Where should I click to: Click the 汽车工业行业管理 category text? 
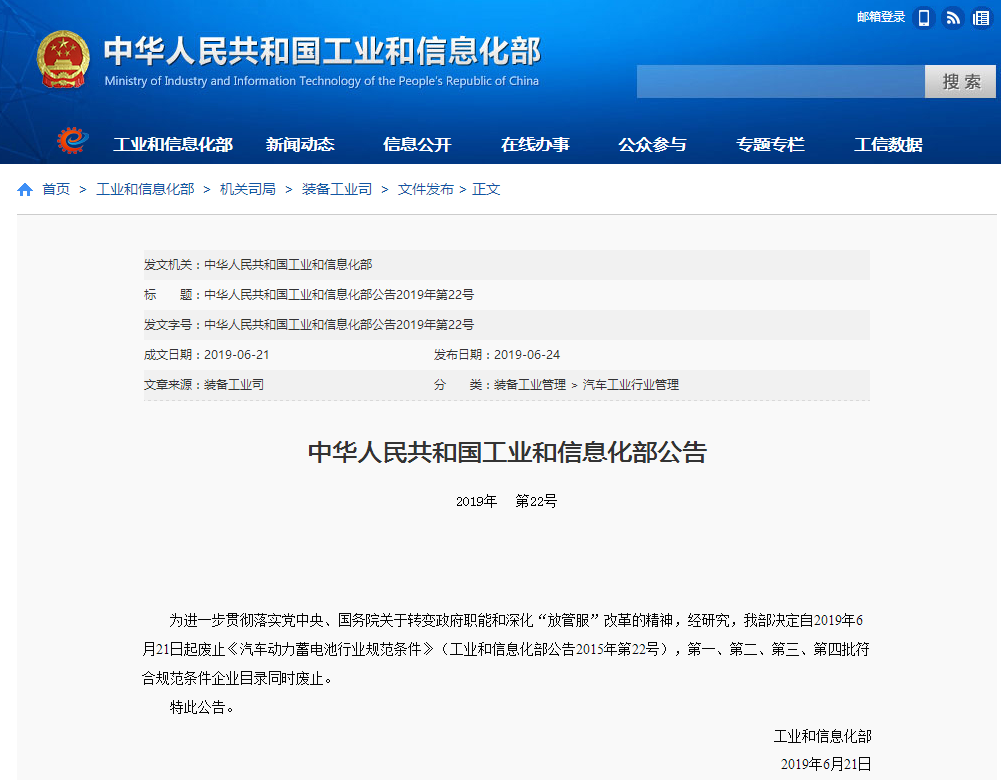click(x=631, y=385)
